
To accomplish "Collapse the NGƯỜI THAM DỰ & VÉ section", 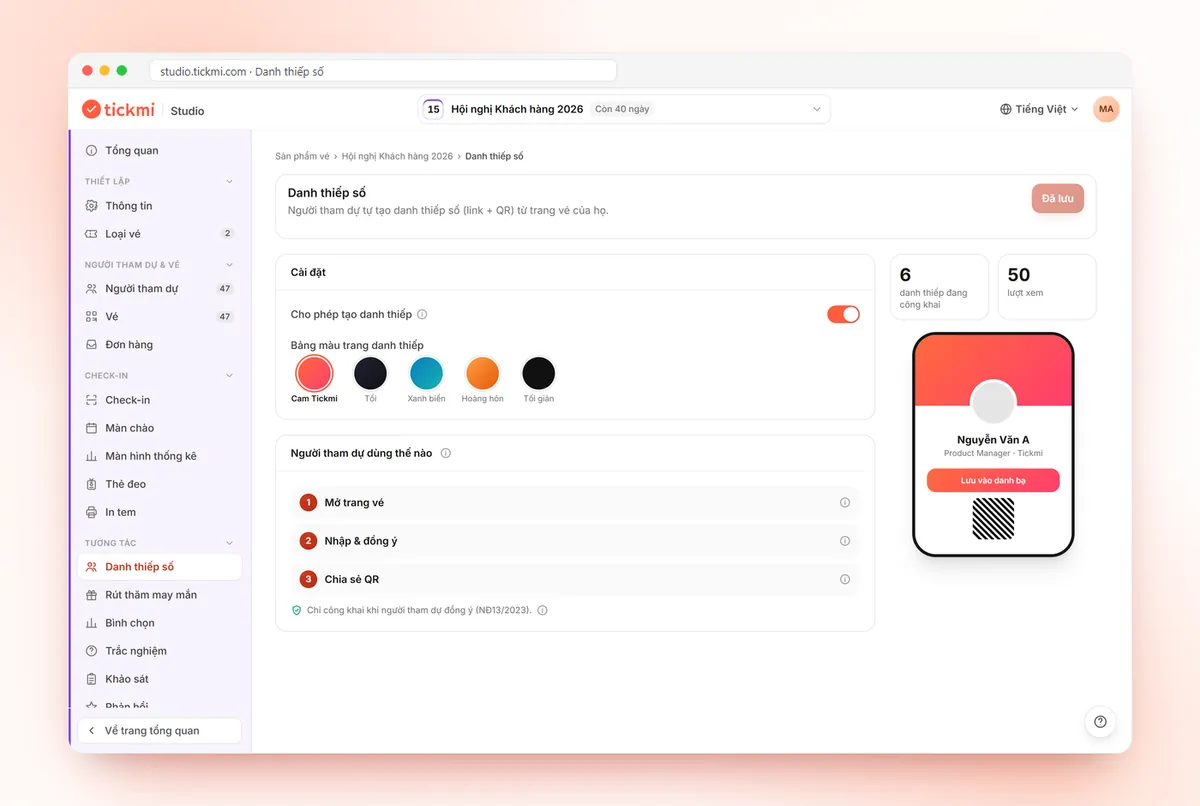I will click(229, 265).
